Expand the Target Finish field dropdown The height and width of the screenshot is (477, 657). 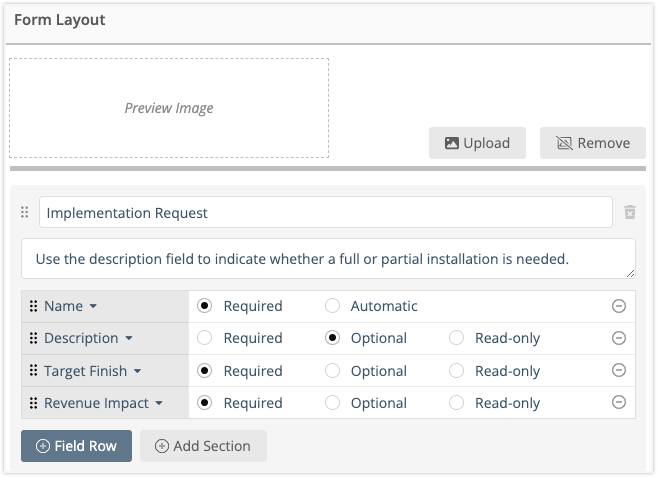tap(137, 371)
